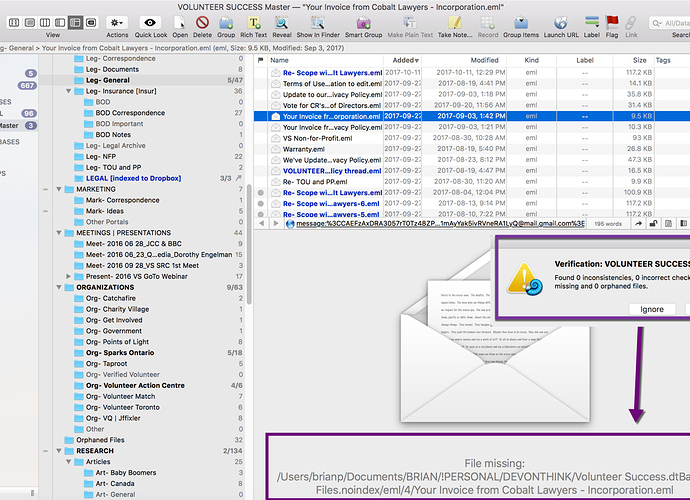Viewport: 690px width, 500px height.
Task: Click the Make Plain Text icon
Action: tap(410, 22)
